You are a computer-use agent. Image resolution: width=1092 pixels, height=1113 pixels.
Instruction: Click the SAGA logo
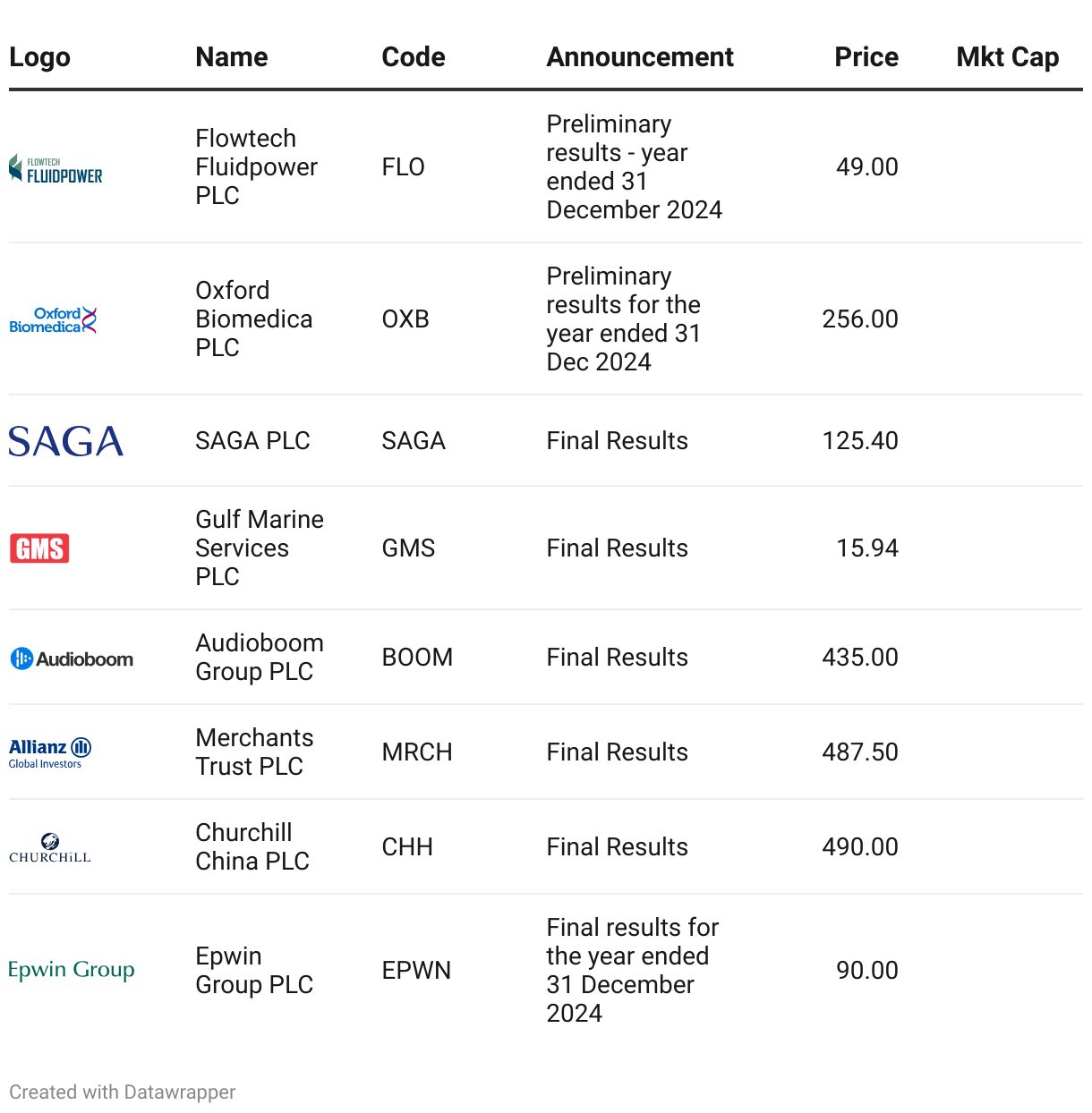66,441
